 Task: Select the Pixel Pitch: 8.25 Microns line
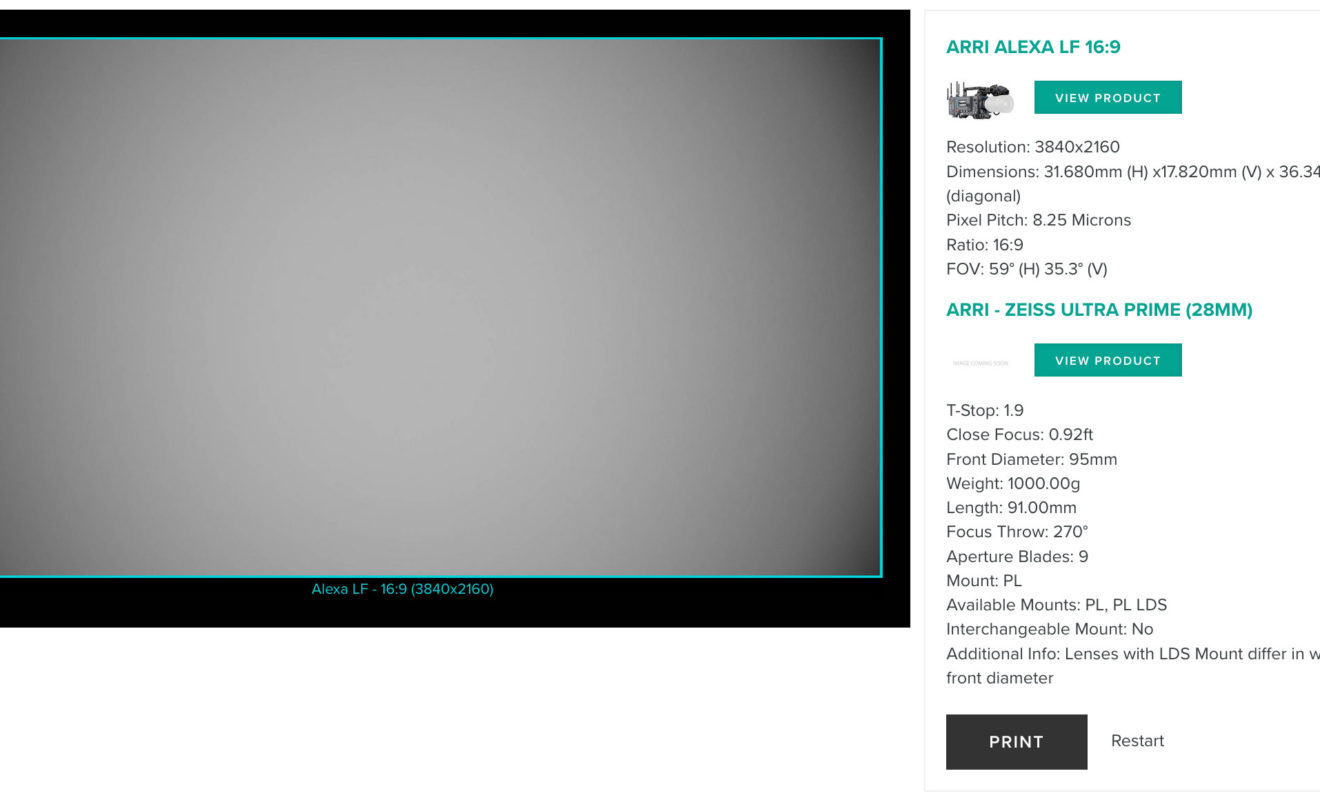[1038, 220]
